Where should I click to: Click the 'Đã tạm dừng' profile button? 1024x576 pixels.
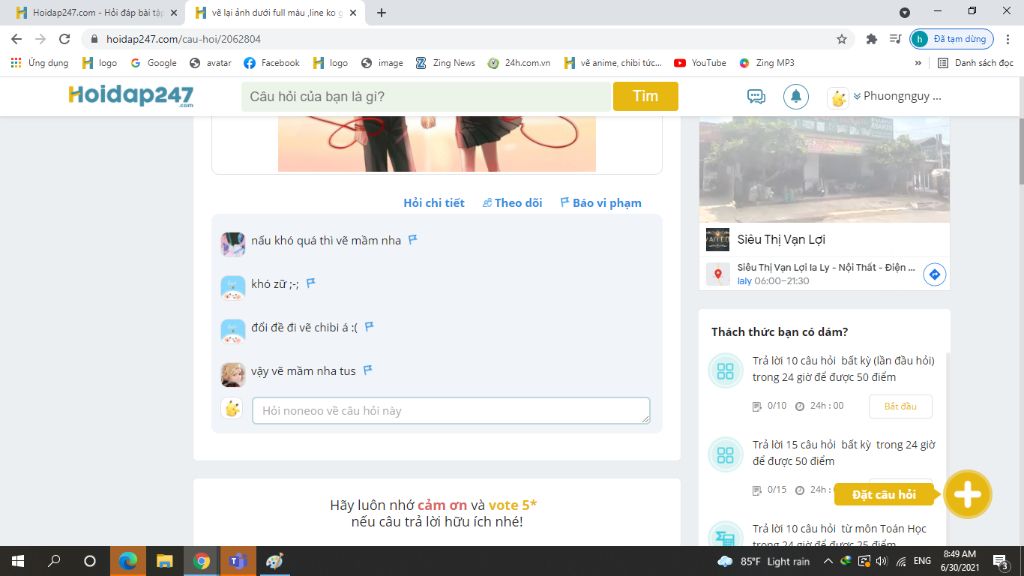[x=952, y=39]
